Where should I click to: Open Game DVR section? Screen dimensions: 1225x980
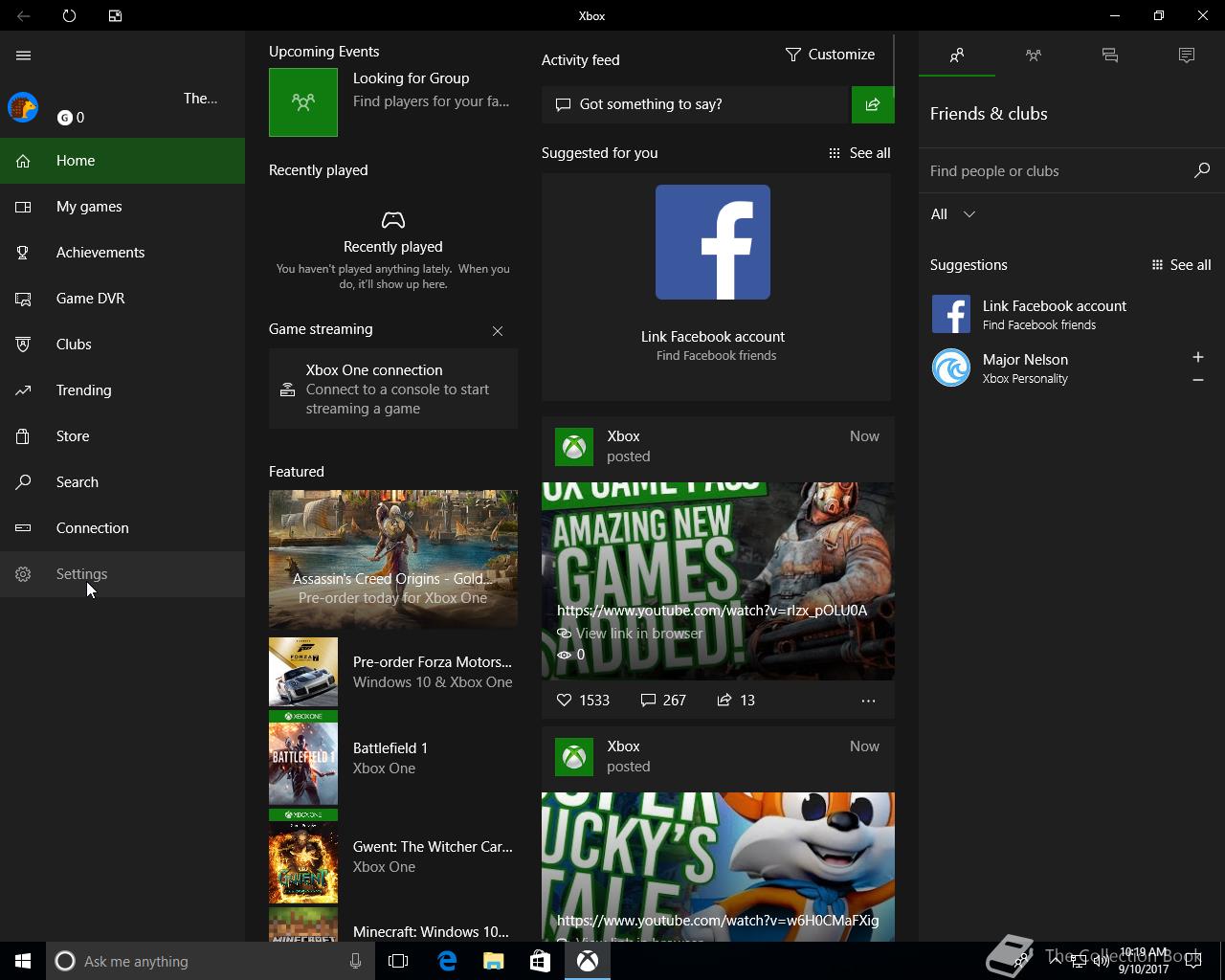click(122, 299)
